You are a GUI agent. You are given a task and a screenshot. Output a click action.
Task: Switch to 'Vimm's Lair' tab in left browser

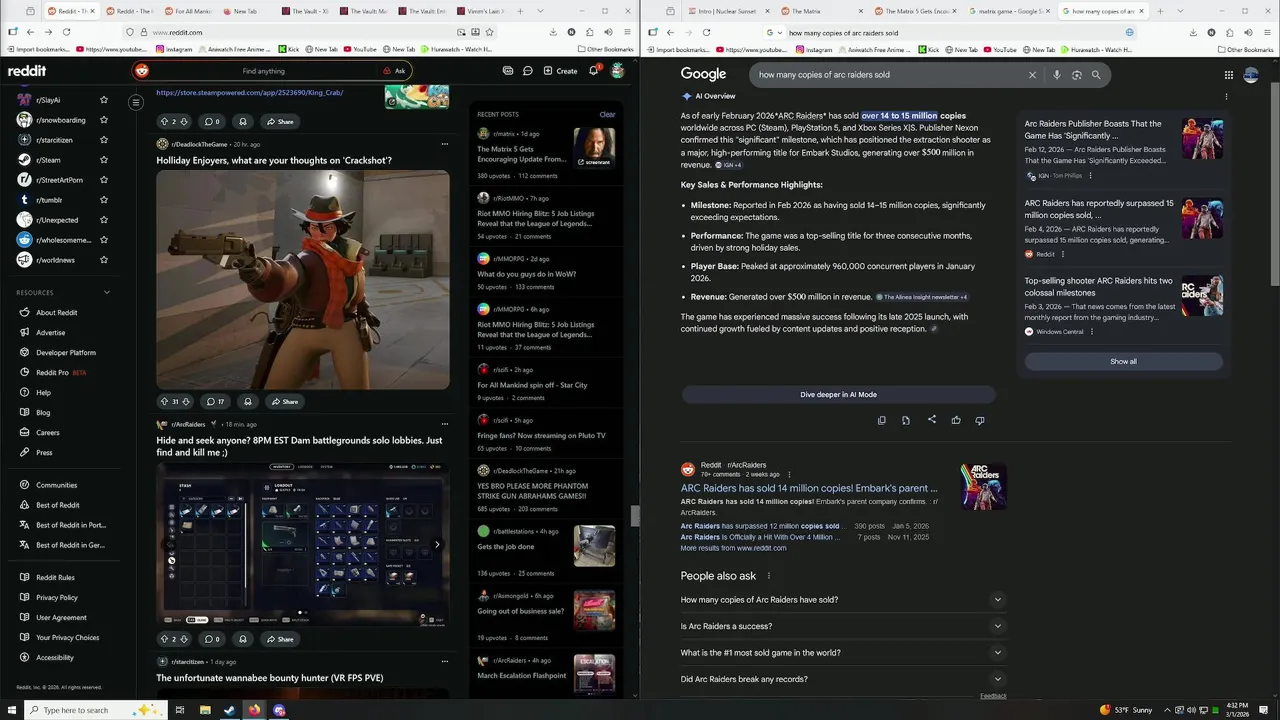pos(484,11)
